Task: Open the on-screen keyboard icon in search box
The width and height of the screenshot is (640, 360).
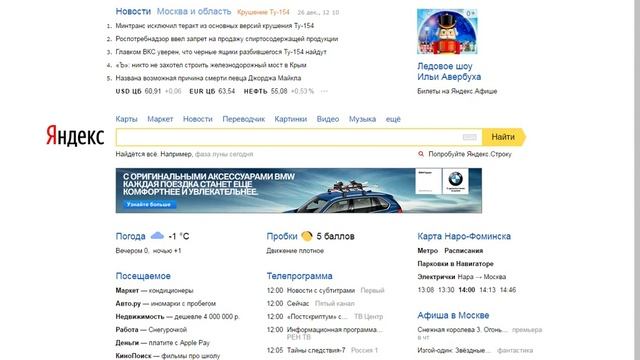Action: [469, 137]
